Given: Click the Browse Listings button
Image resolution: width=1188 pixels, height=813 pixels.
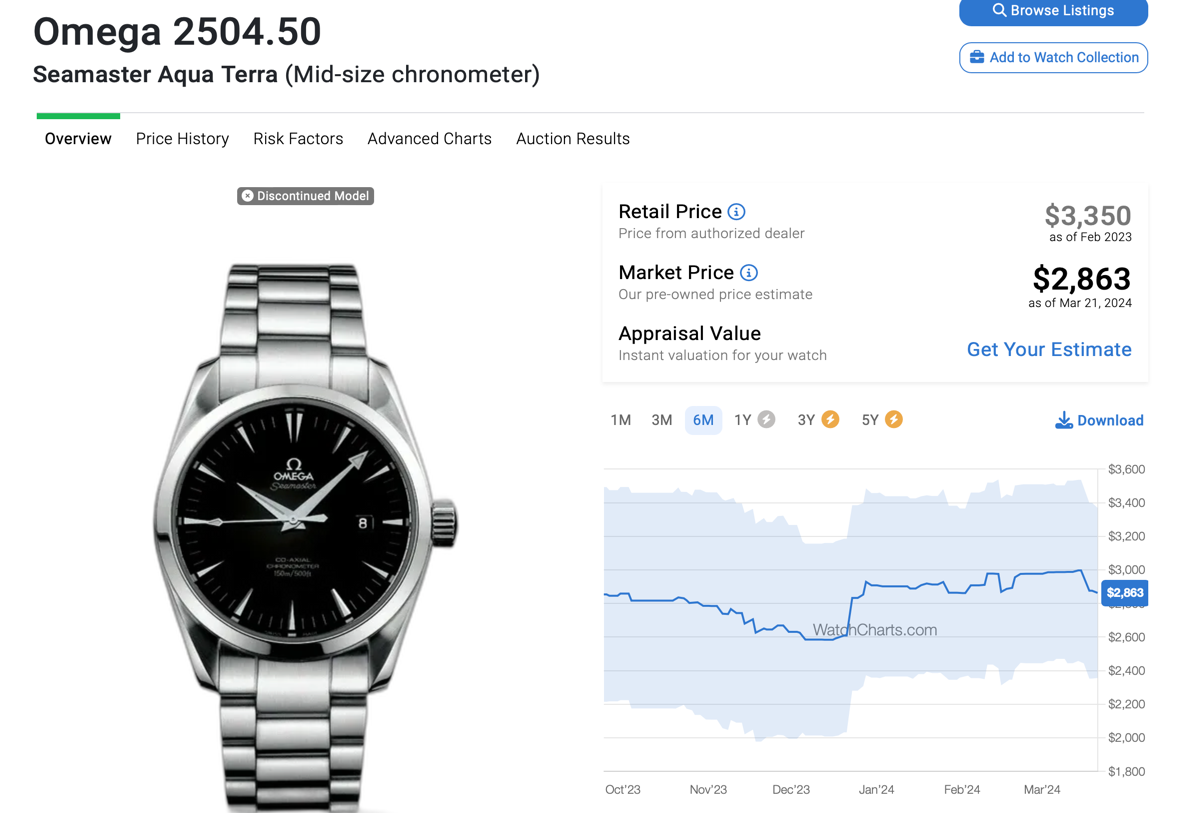Looking at the screenshot, I should [1053, 11].
